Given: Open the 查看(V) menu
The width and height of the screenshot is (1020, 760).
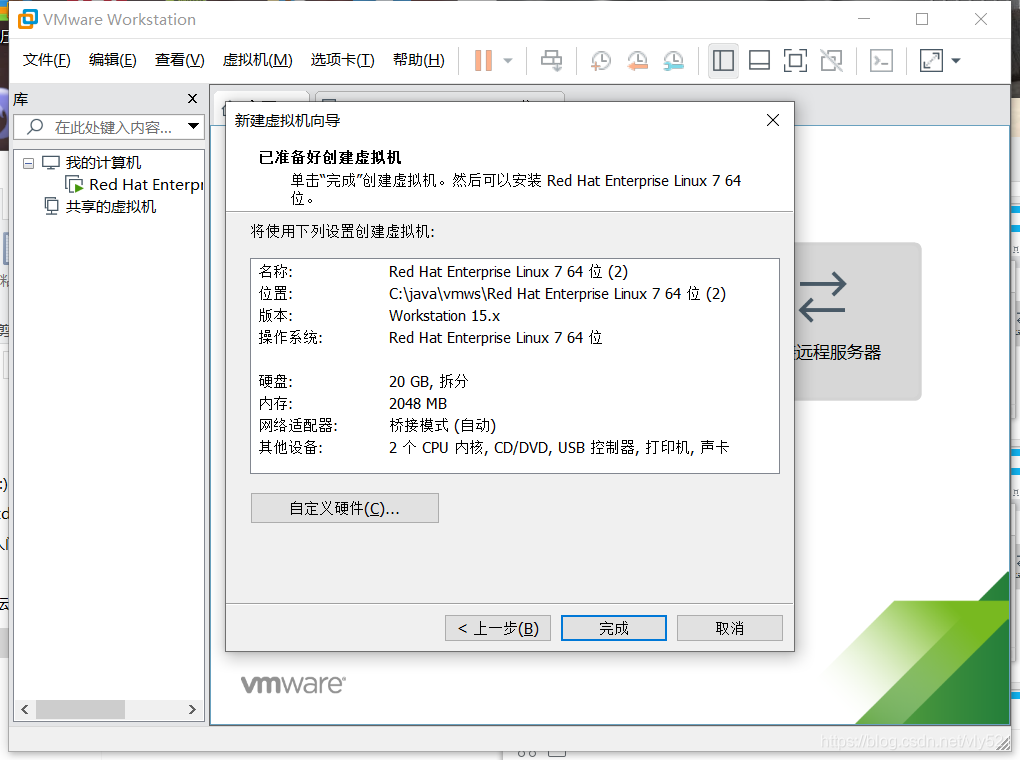Looking at the screenshot, I should (180, 60).
